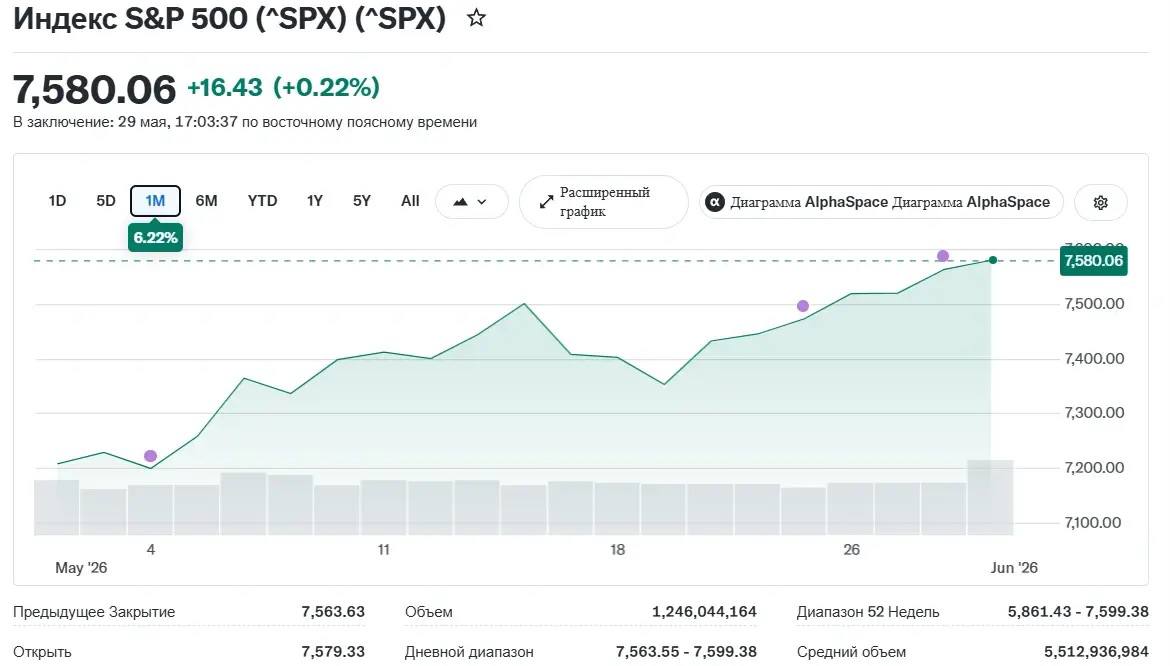Click the date label 26 on axis
This screenshot has width=1170, height=666.
pos(851,550)
